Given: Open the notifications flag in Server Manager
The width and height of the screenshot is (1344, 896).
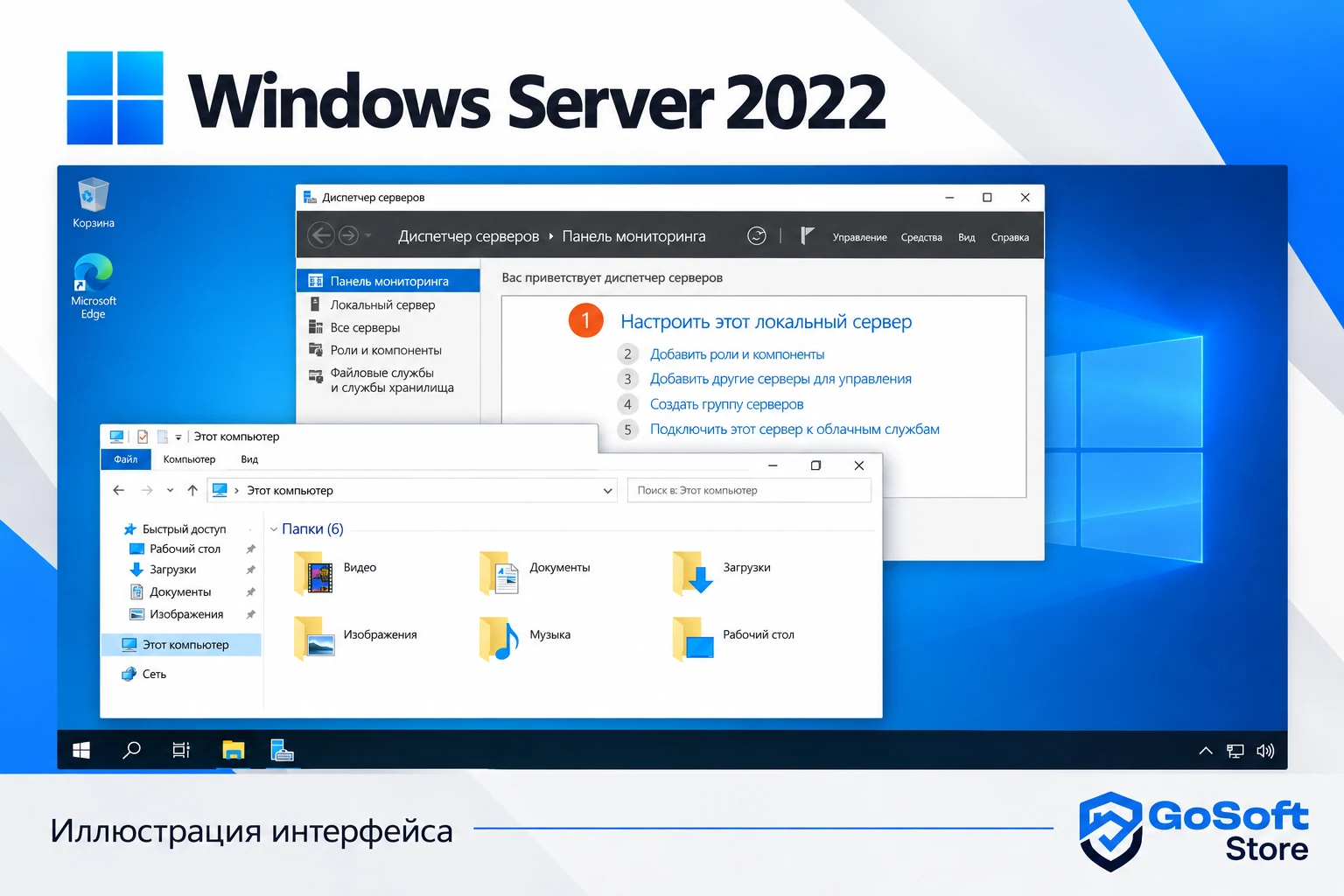Looking at the screenshot, I should tap(808, 235).
